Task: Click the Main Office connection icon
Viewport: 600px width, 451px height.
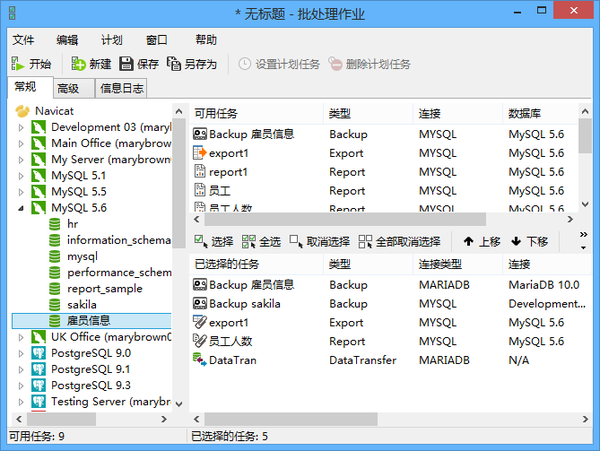Action: [x=39, y=143]
